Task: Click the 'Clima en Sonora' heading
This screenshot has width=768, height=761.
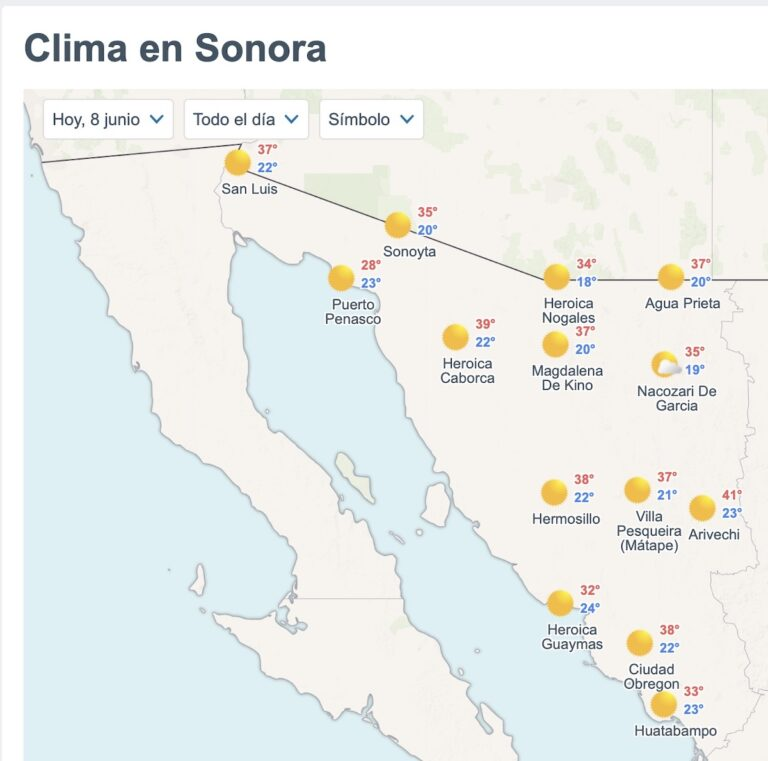Action: (x=175, y=48)
